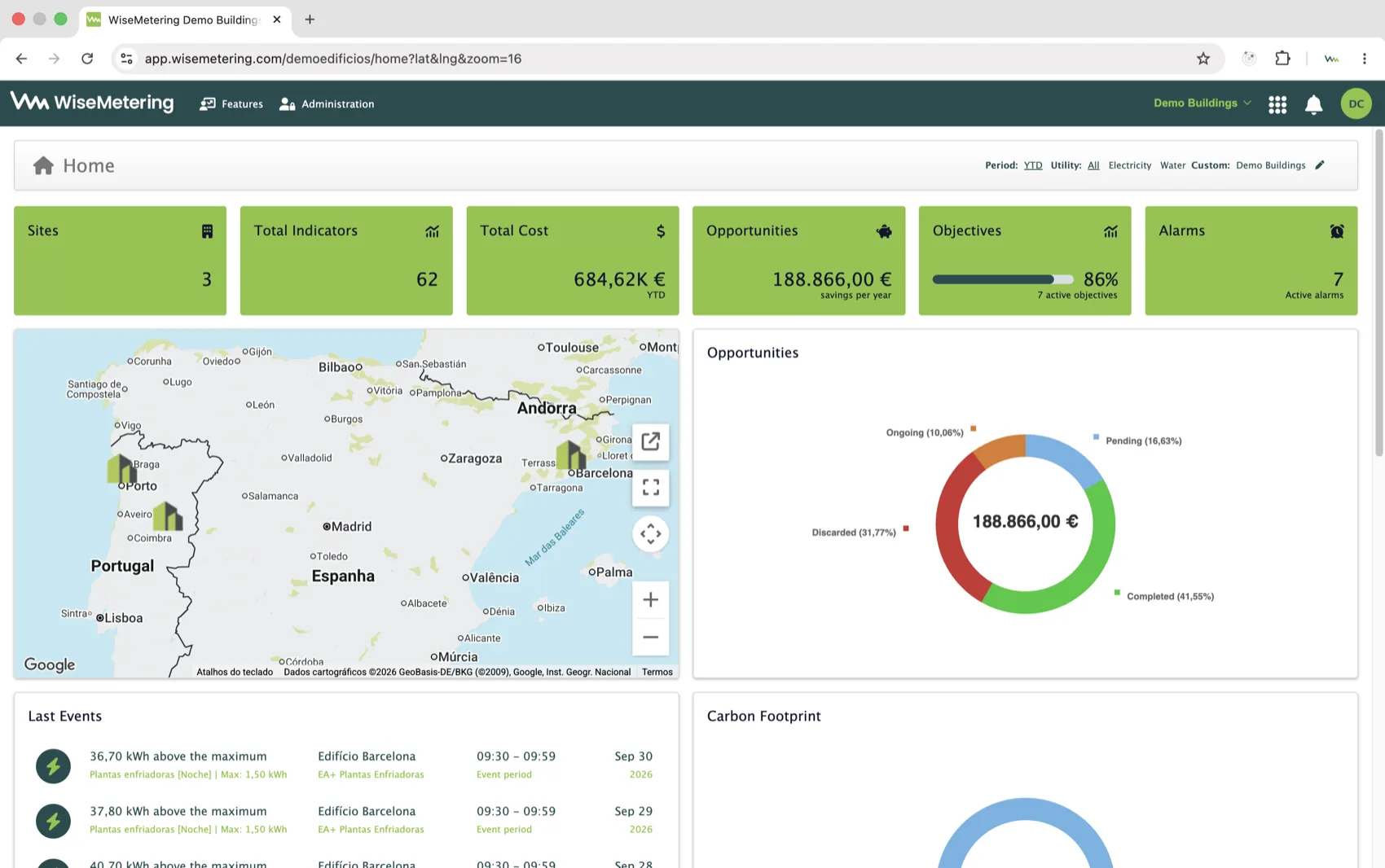Open the Features menu
1385x868 pixels.
click(231, 104)
